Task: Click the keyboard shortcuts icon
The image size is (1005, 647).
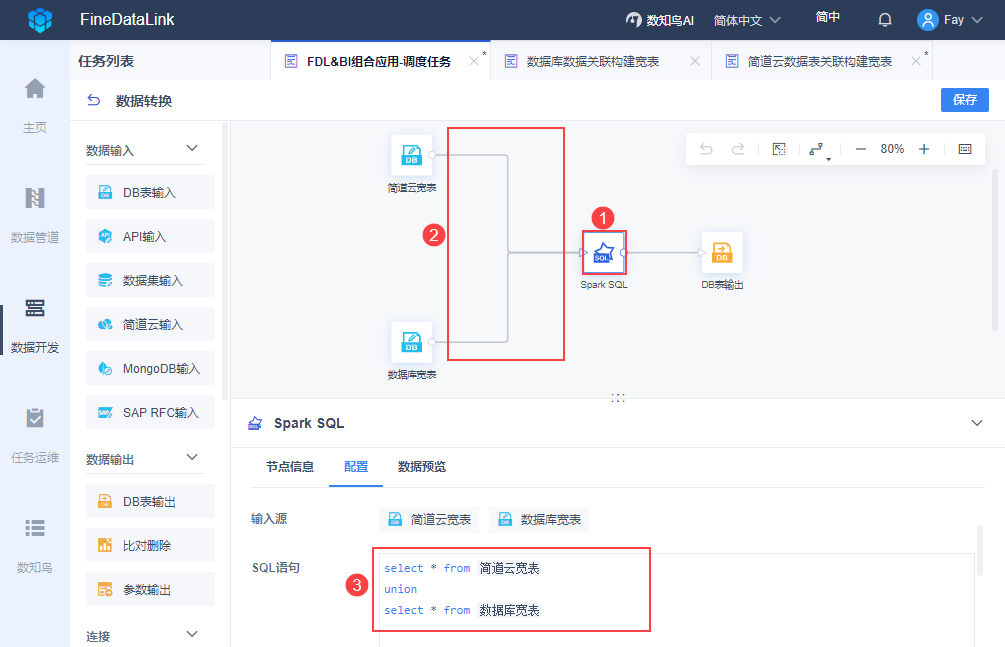Action: [x=965, y=149]
